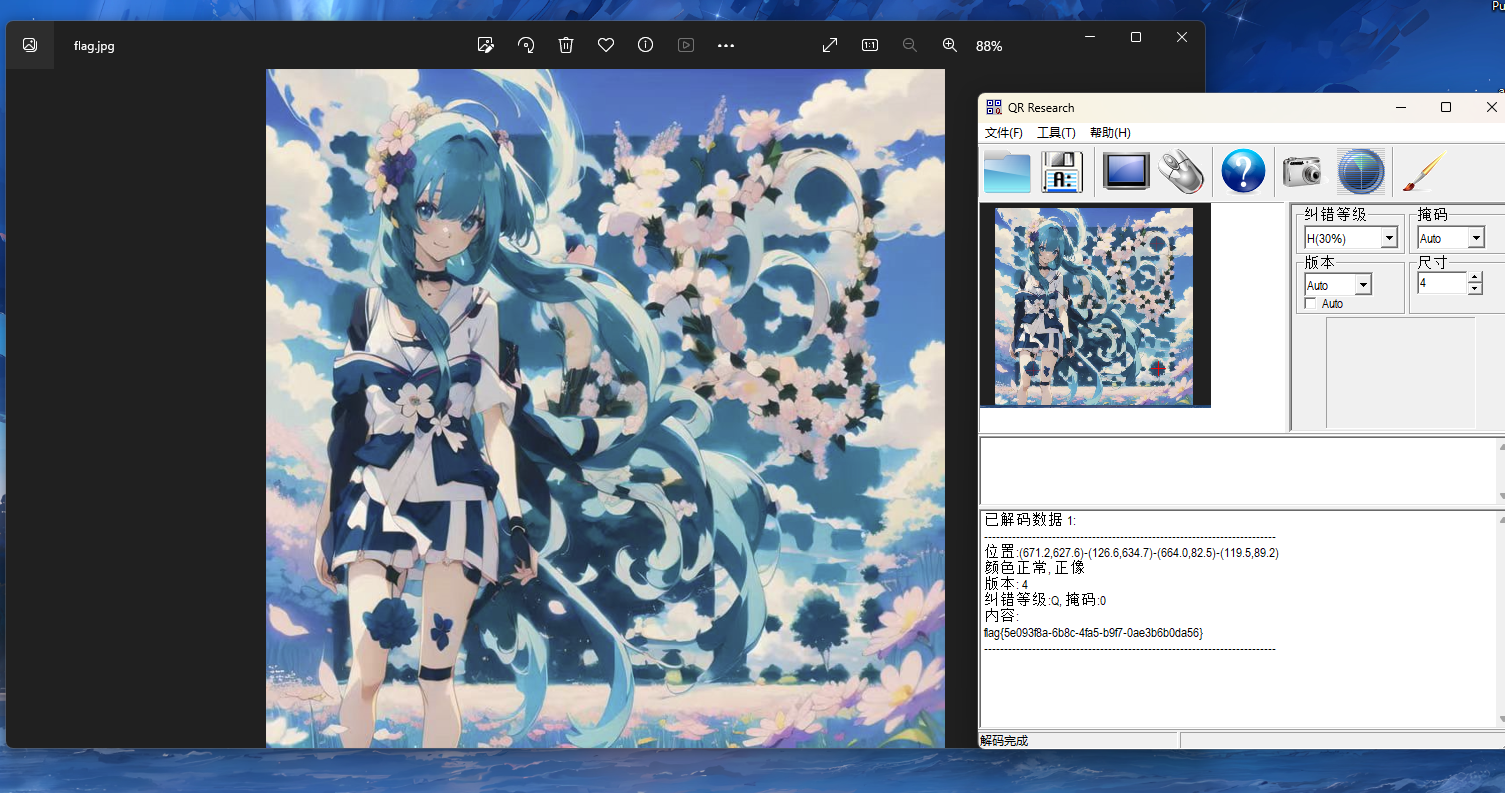Viewport: 1505px width, 793px height.
Task: Set photo to actual size 1:1
Action: [x=870, y=45]
